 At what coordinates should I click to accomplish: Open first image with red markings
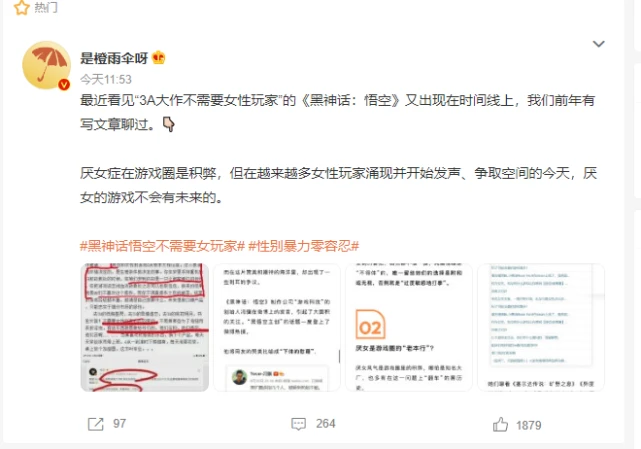[145, 328]
